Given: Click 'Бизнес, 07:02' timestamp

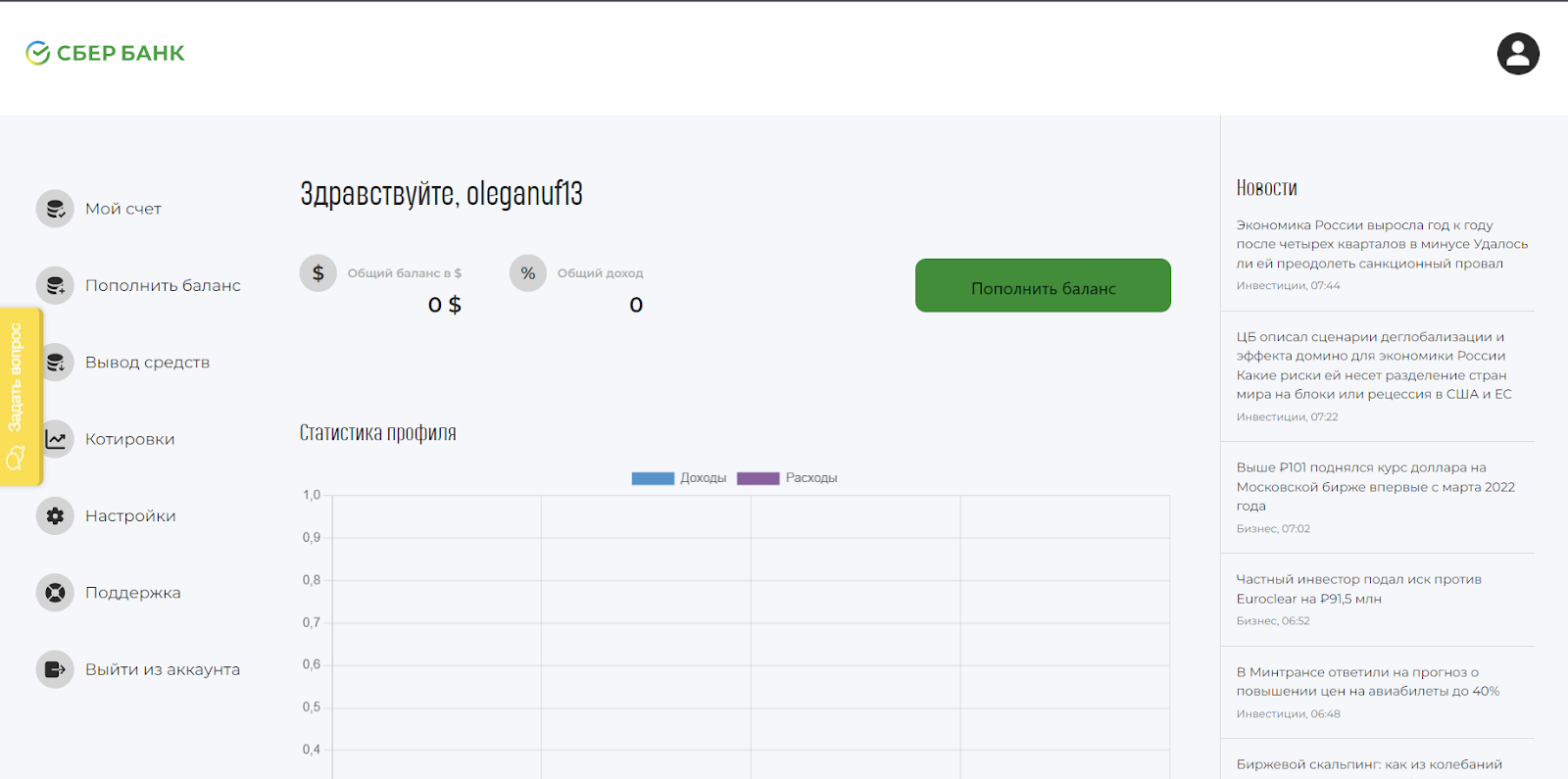Looking at the screenshot, I should point(1273,529).
